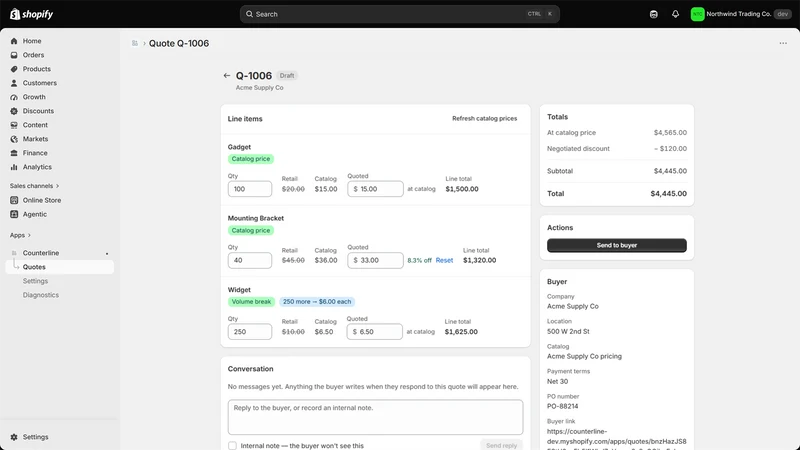
Task: Tick the Internal note checkbox
Action: click(232, 445)
